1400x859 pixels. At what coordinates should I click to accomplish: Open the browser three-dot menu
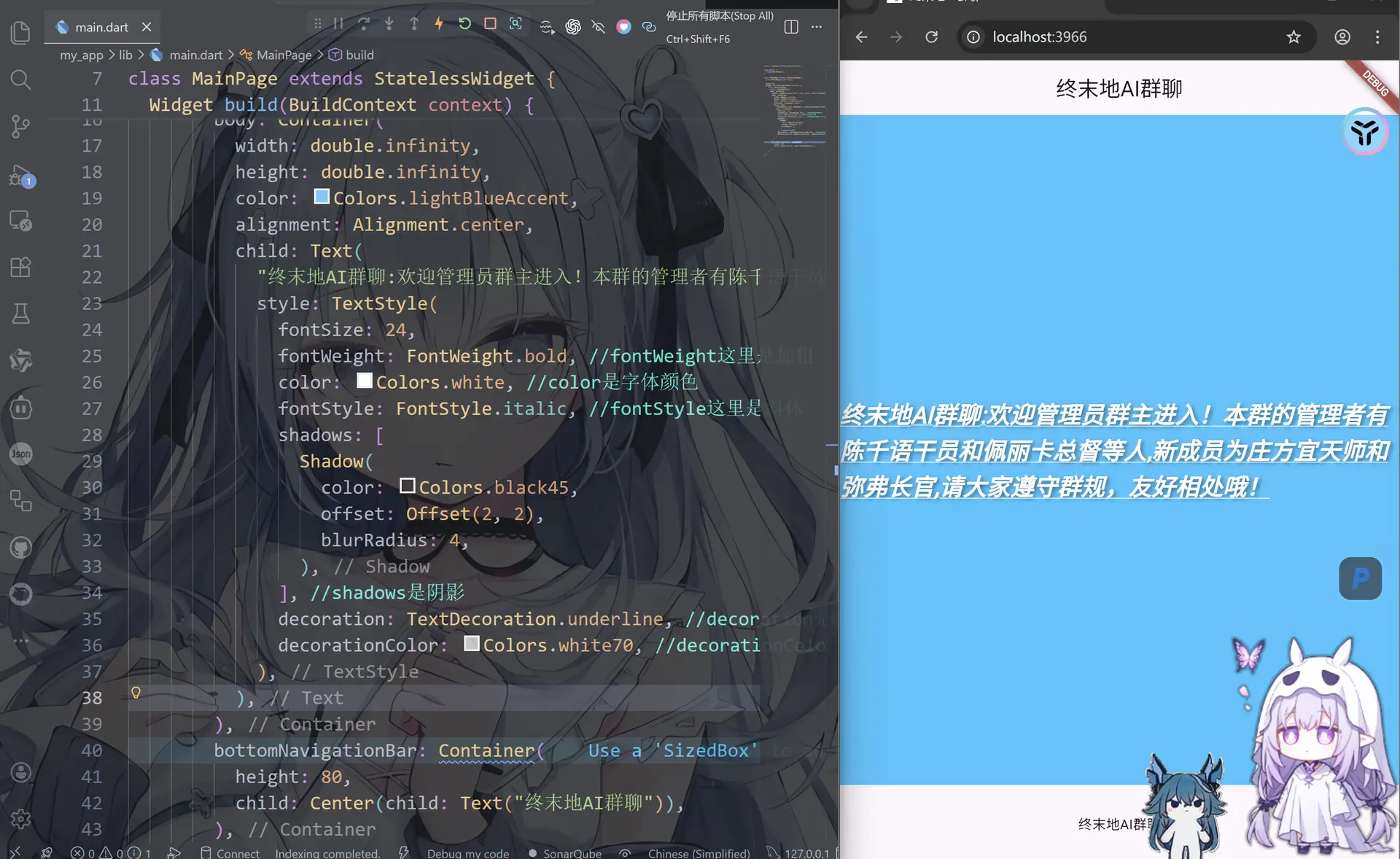[x=1377, y=37]
